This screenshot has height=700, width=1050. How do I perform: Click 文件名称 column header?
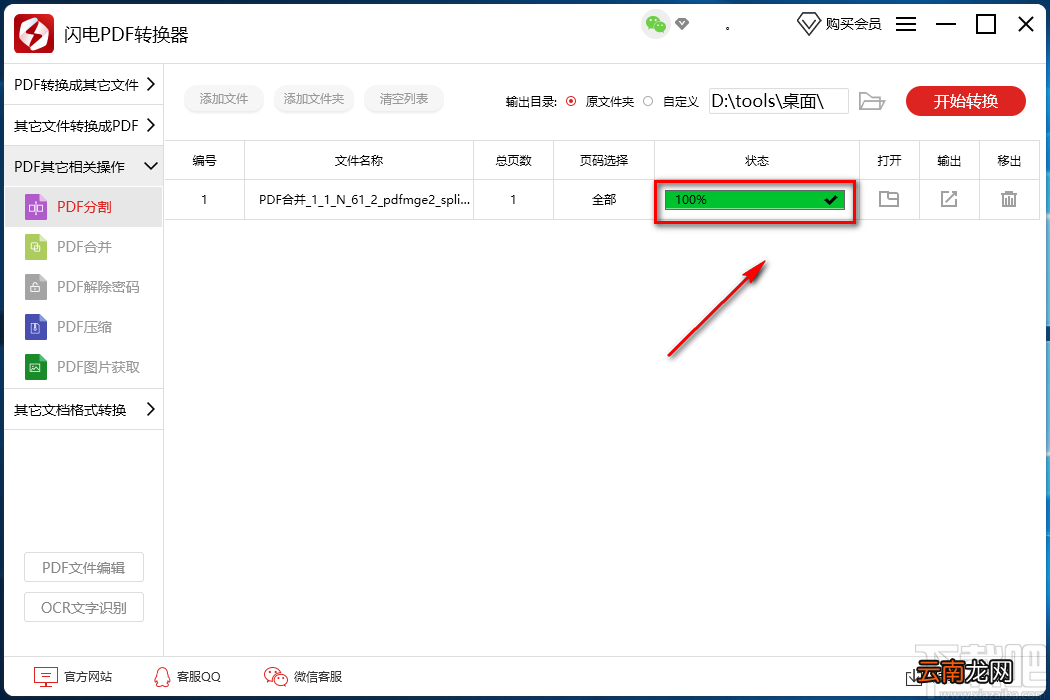pos(359,161)
